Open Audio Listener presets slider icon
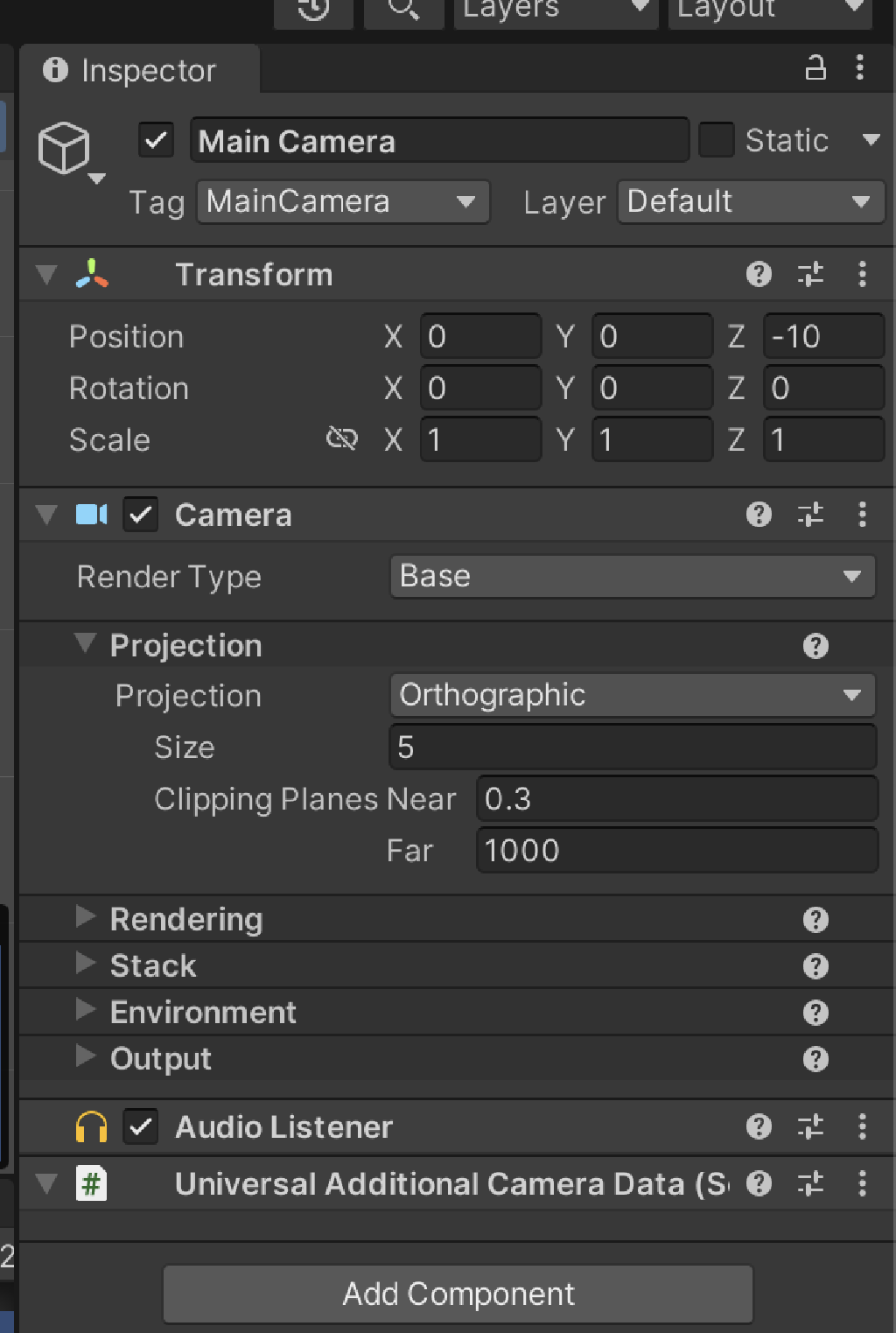896x1333 pixels. pyautogui.click(x=811, y=1126)
